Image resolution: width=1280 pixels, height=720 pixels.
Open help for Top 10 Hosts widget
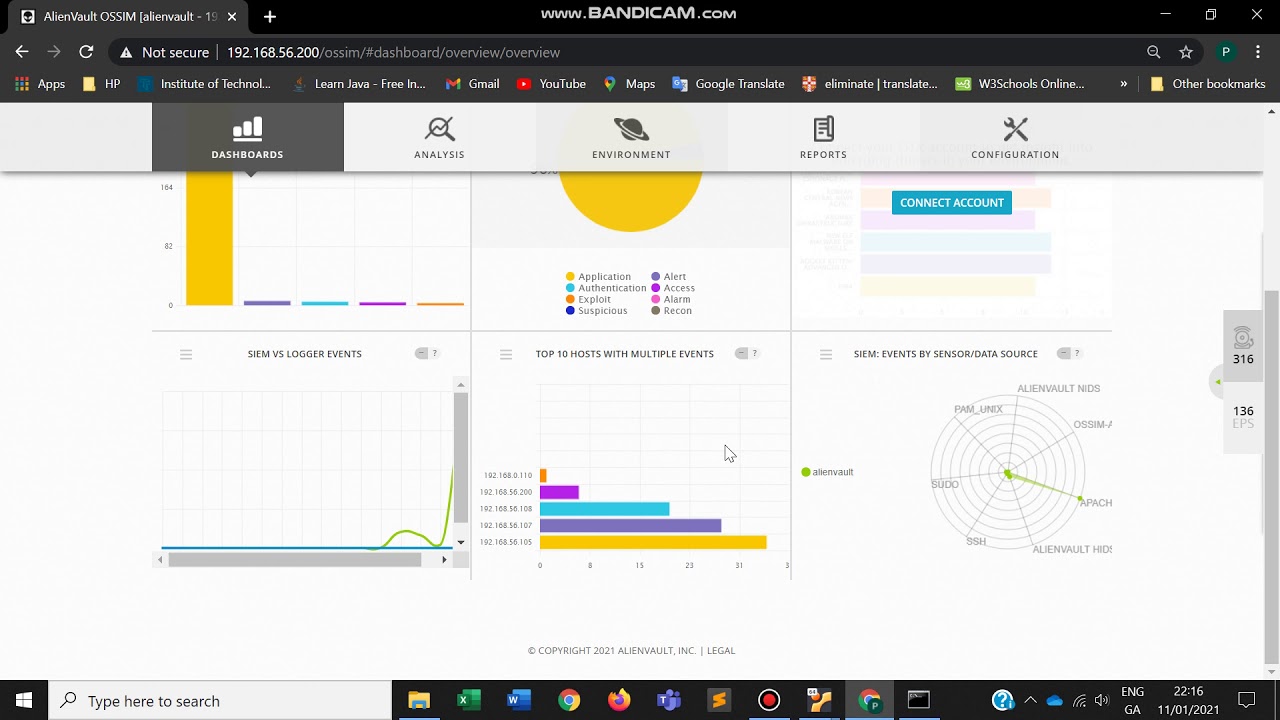tap(754, 353)
